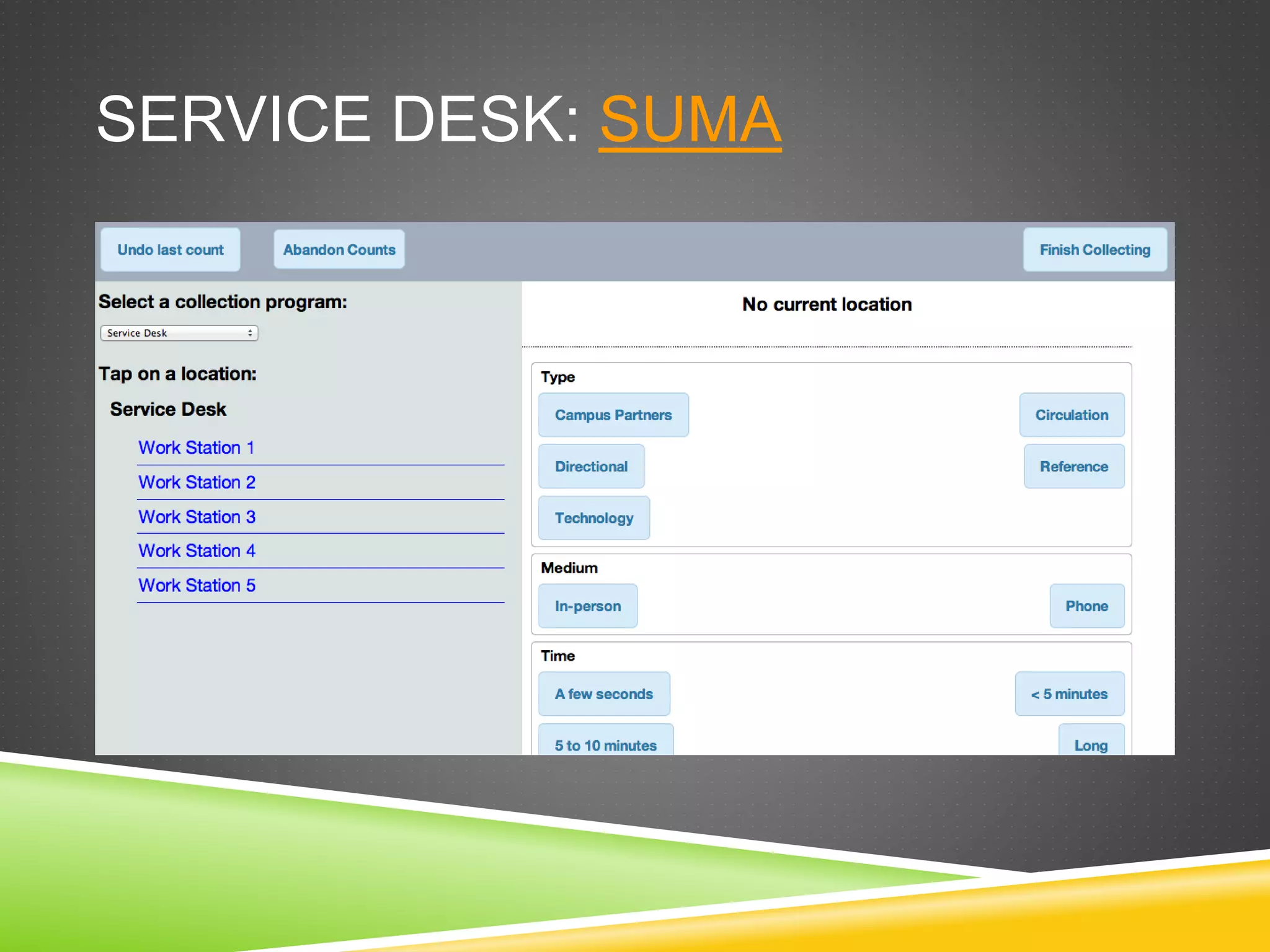Choose In-person as the medium
The image size is (1270, 952).
click(587, 606)
